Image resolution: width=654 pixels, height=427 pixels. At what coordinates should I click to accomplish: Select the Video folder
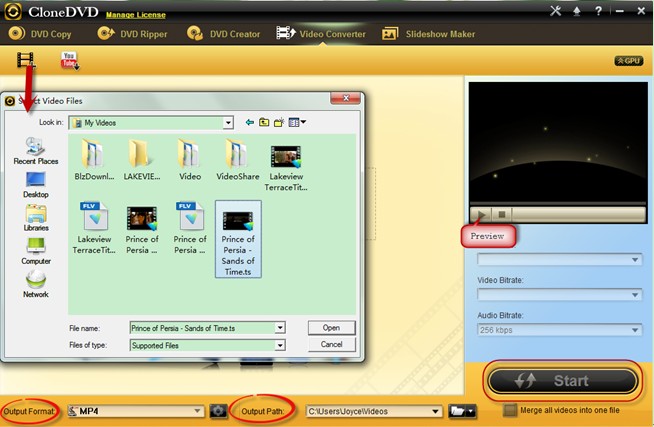coord(190,160)
